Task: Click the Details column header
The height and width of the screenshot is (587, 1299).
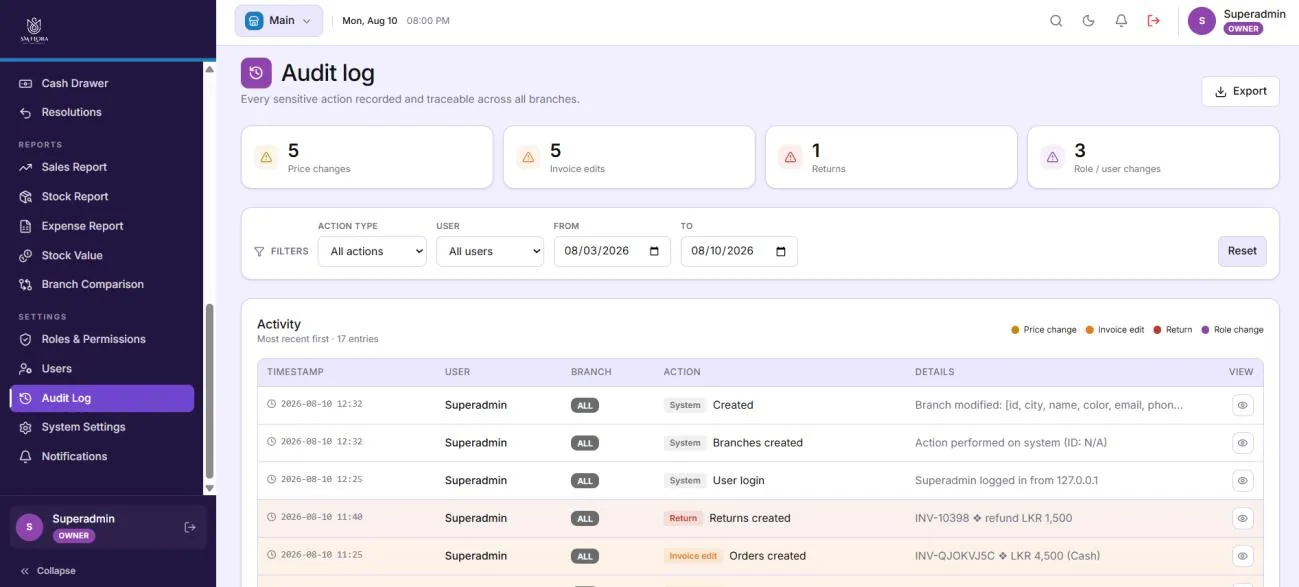Action: coord(935,372)
